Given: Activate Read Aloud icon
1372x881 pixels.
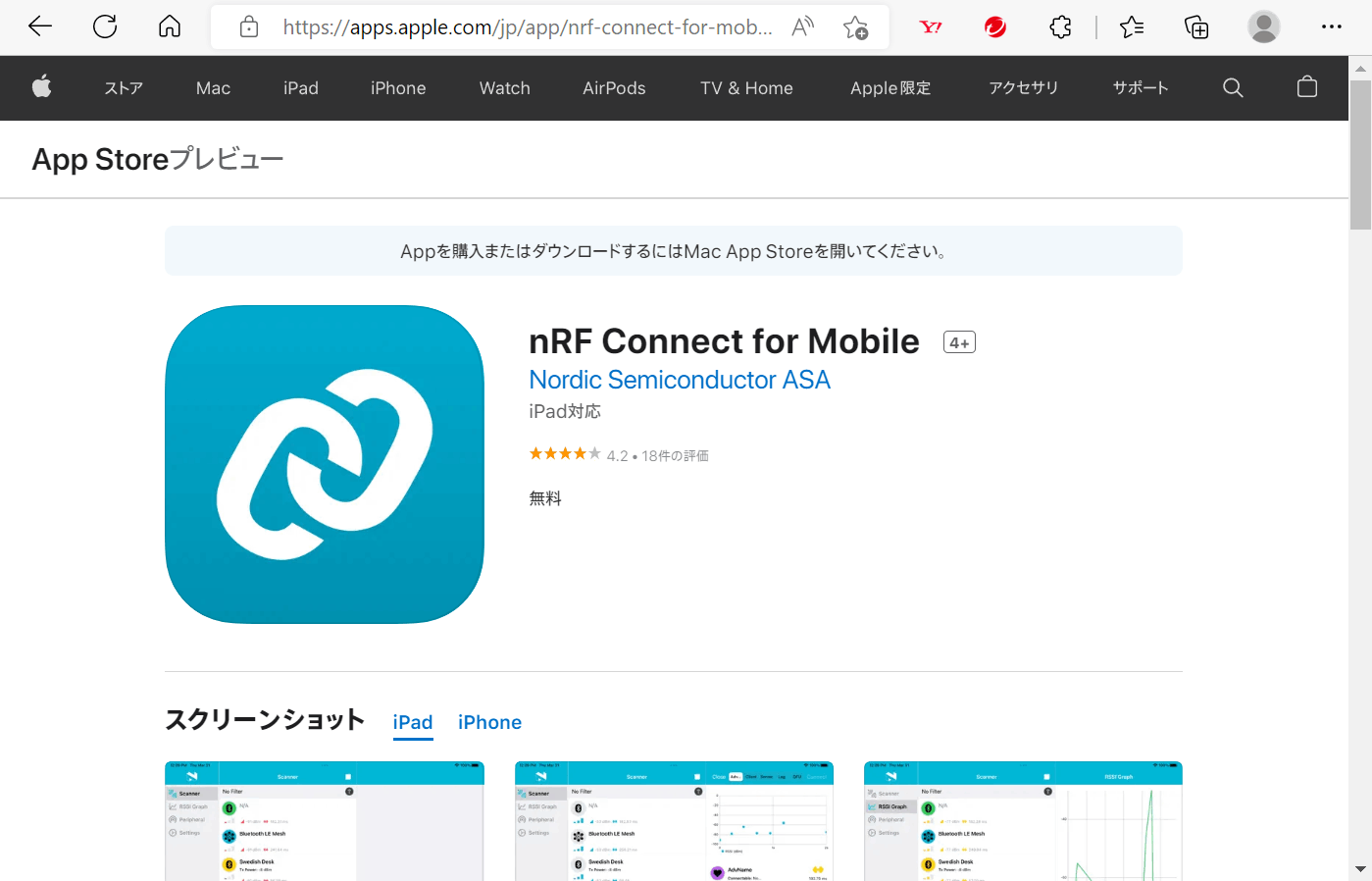Looking at the screenshot, I should (x=803, y=26).
